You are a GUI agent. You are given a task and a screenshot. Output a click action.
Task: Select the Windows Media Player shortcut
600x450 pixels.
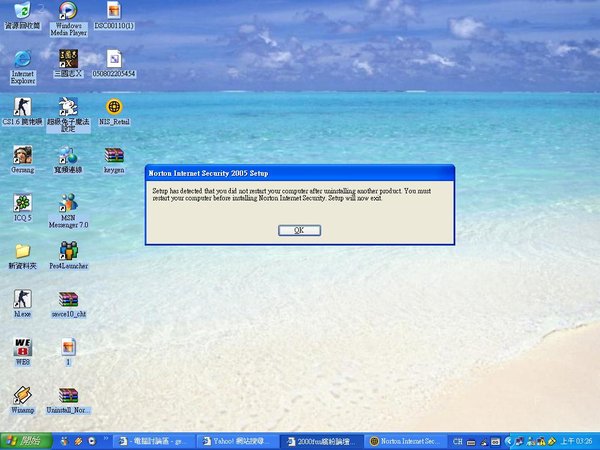[x=68, y=11]
